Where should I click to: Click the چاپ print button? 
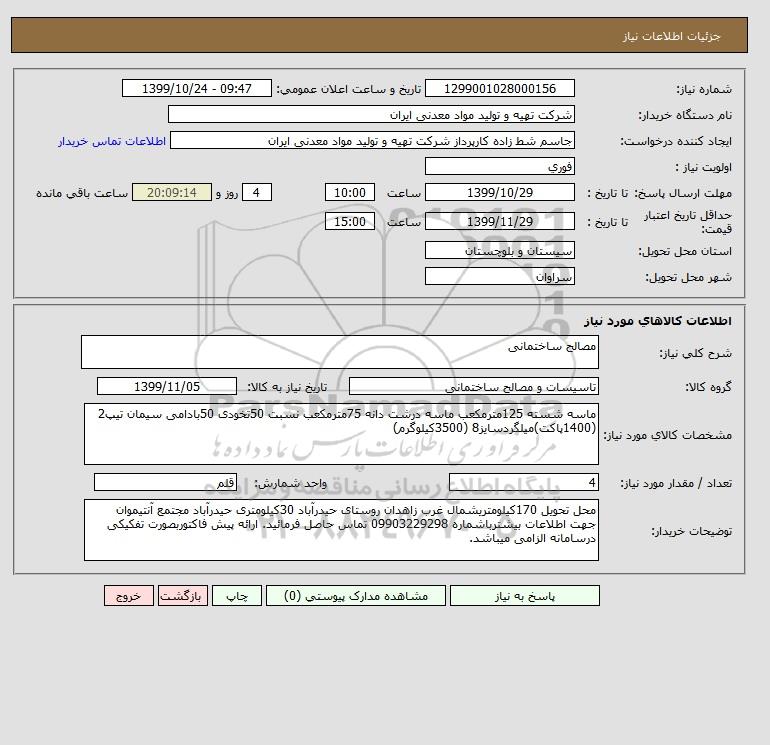[237, 596]
